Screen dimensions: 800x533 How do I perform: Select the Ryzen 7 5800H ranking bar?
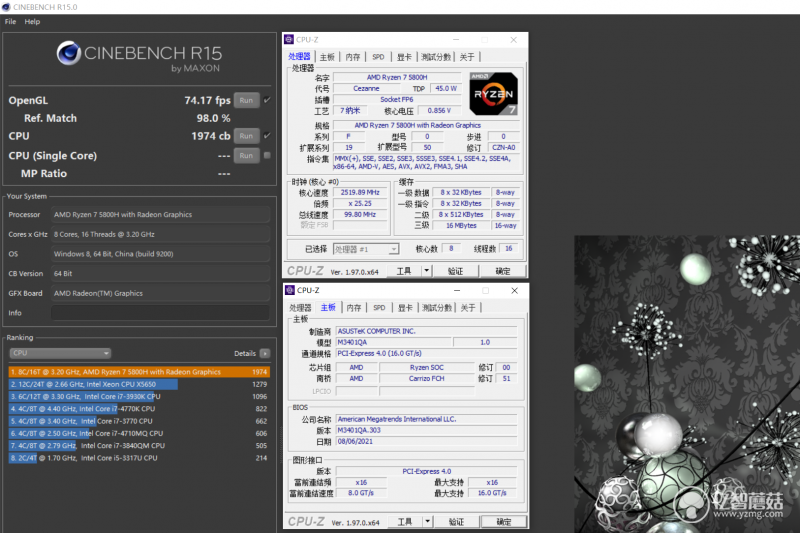click(139, 372)
